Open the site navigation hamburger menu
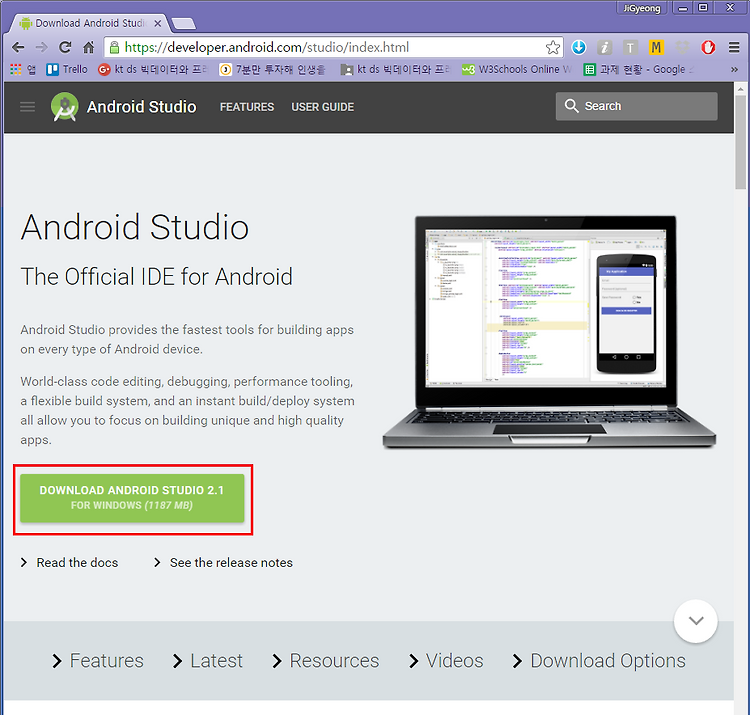Screen dimensions: 750x715 (27, 107)
